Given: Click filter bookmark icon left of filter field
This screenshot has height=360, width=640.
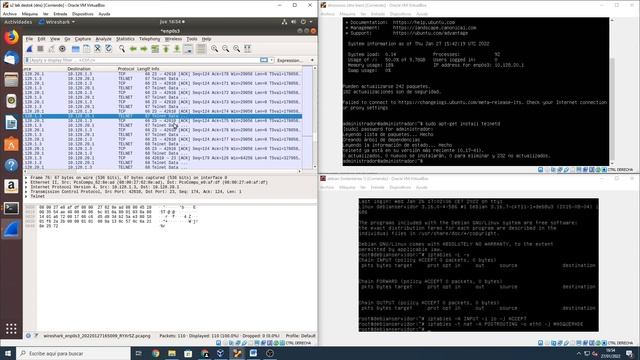Looking at the screenshot, I should tap(27, 60).
